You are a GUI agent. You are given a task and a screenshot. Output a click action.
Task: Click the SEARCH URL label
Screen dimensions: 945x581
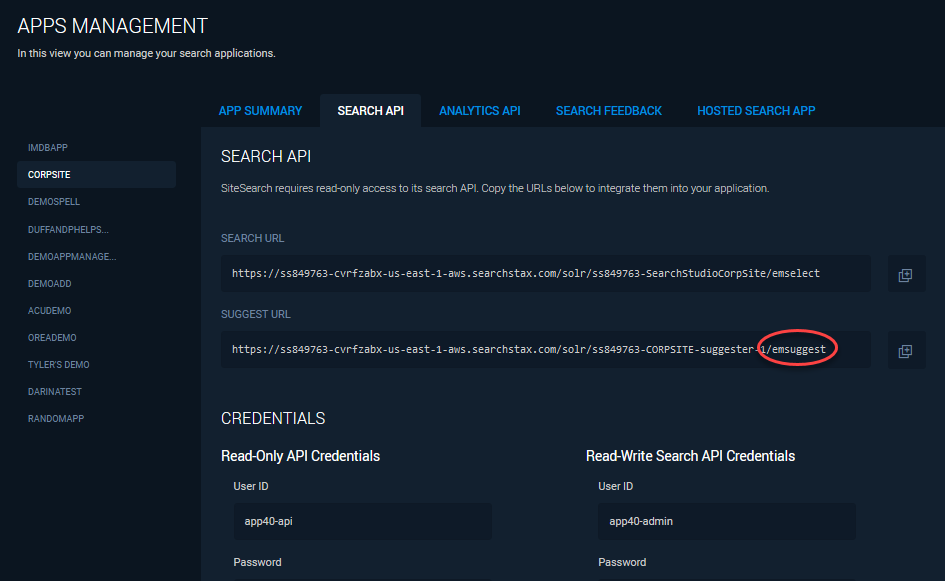point(253,239)
